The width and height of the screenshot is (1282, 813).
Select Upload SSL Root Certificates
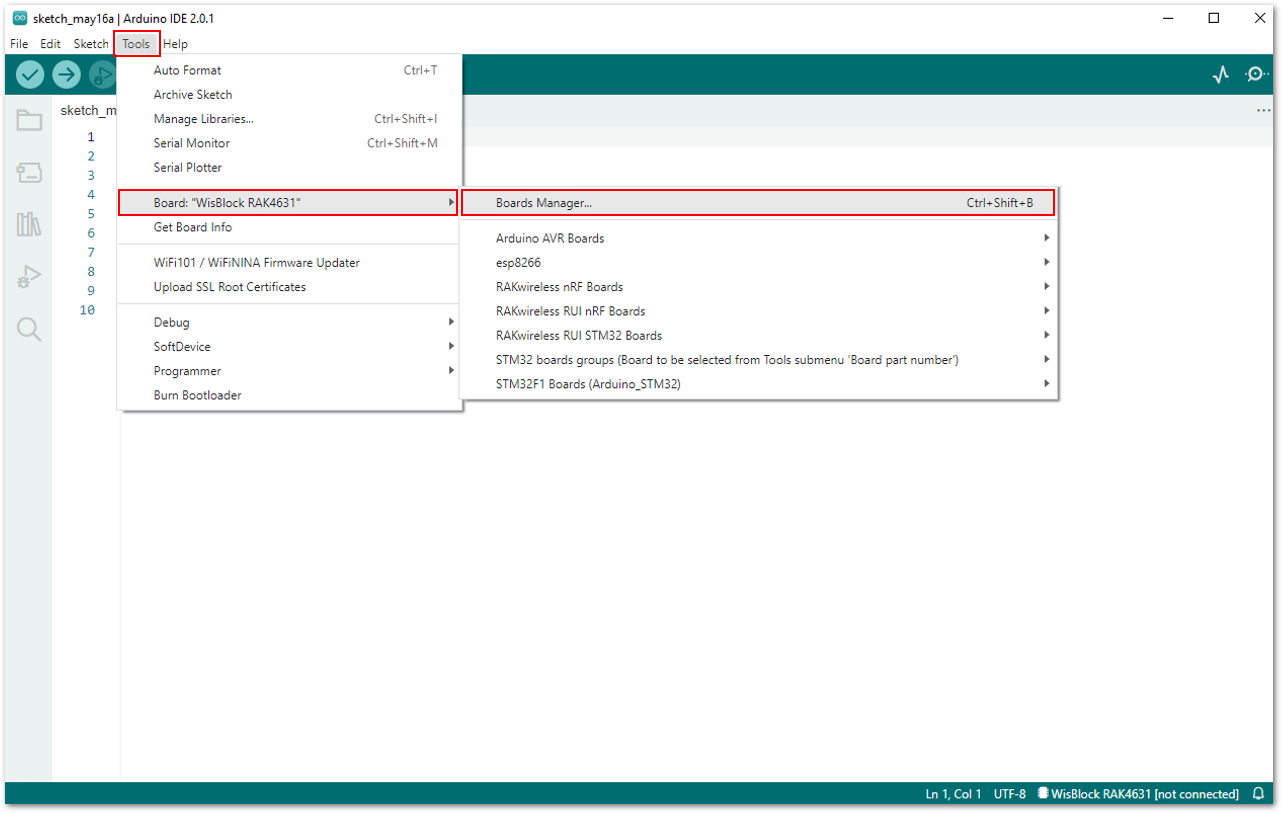289,287
